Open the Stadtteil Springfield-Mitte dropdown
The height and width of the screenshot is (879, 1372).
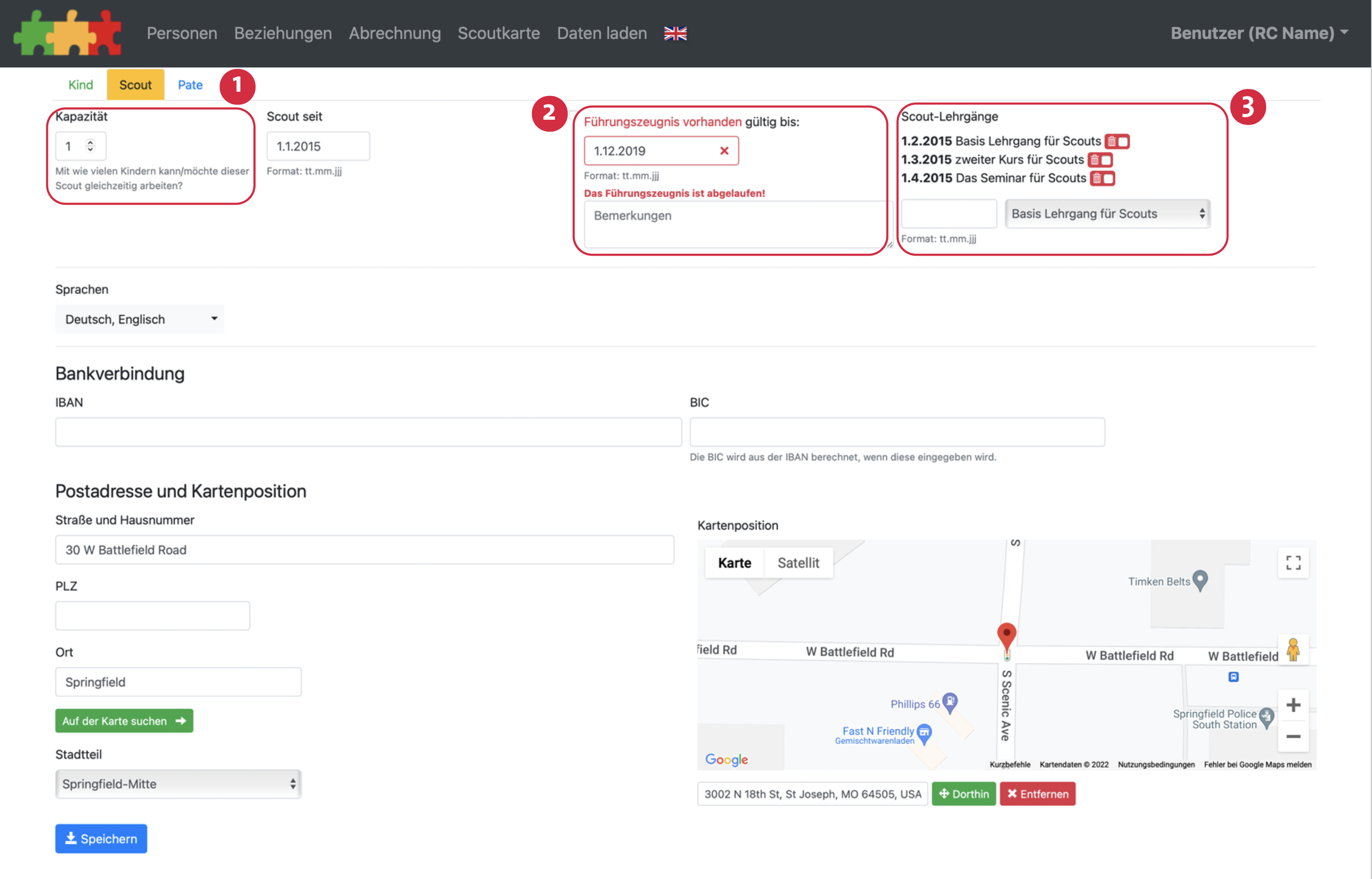(x=178, y=783)
